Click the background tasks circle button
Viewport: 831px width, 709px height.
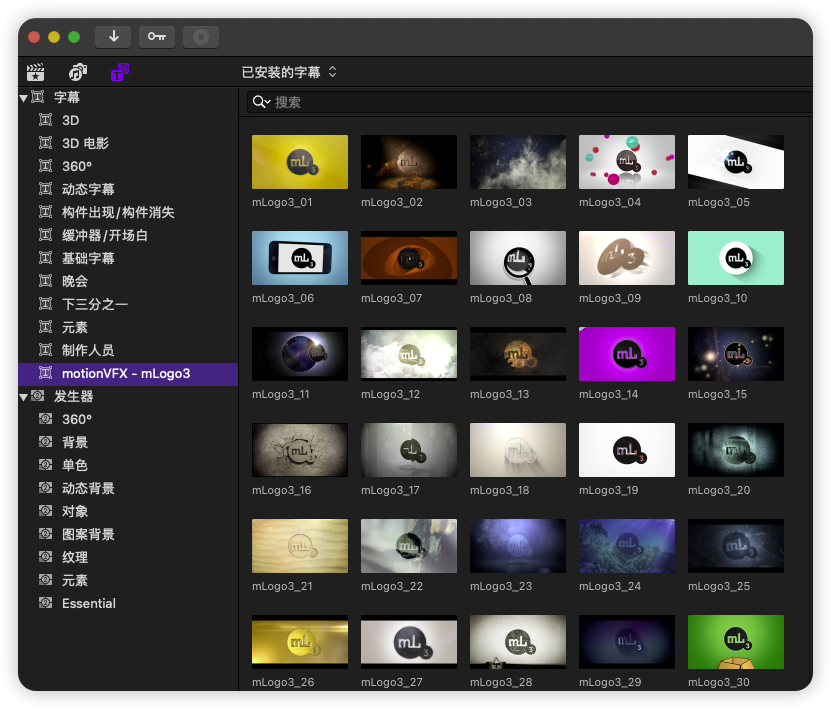(201, 37)
